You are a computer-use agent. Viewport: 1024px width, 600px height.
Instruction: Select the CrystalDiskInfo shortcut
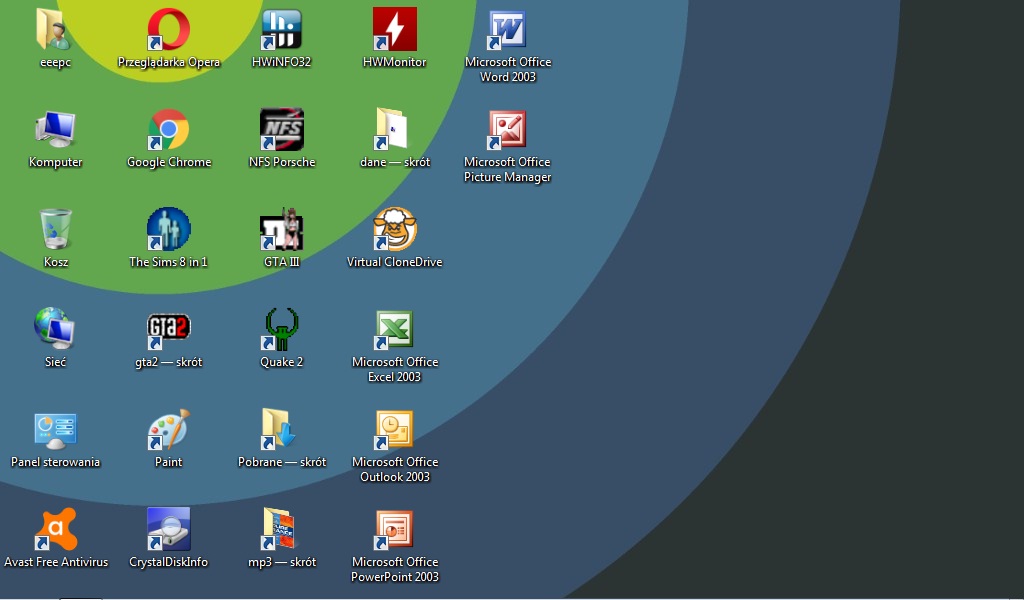168,529
